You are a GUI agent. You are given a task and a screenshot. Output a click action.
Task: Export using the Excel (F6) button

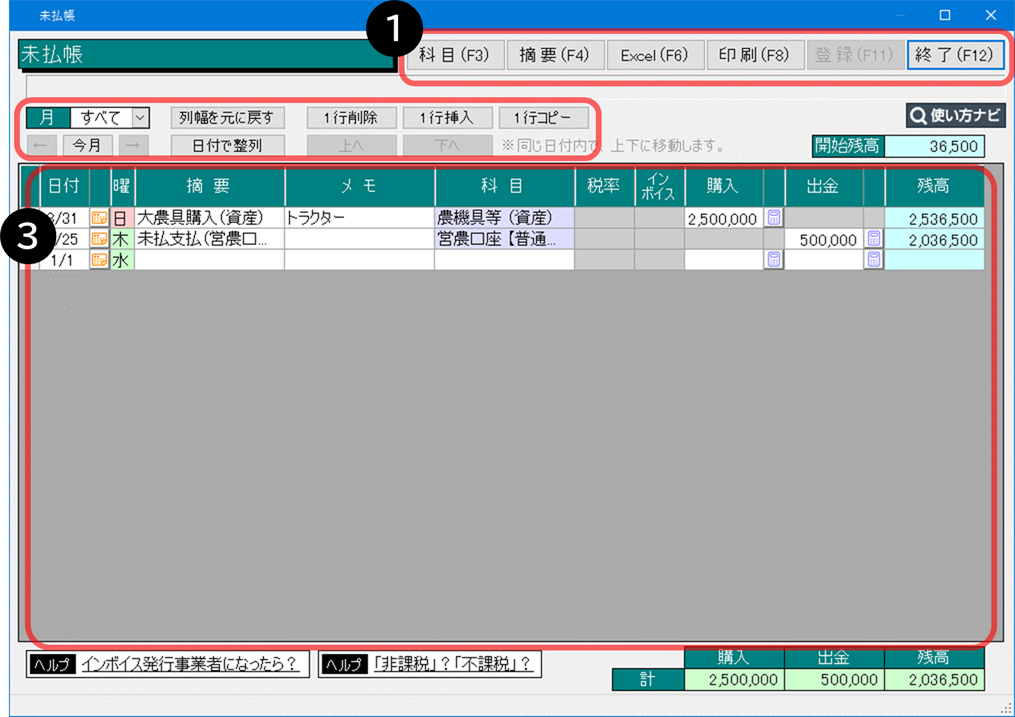tap(654, 55)
